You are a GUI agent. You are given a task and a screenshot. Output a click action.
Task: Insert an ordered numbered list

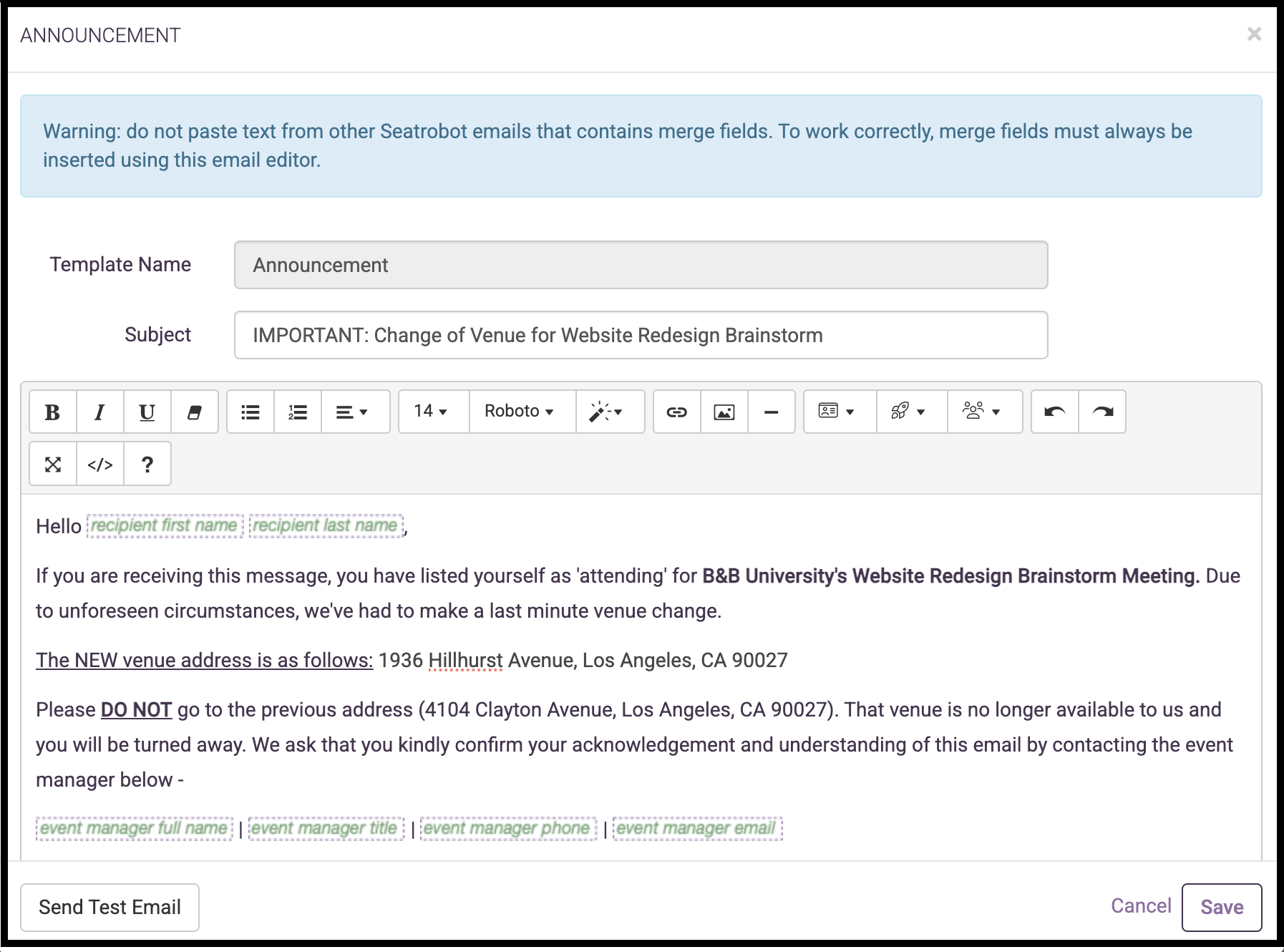[297, 412]
